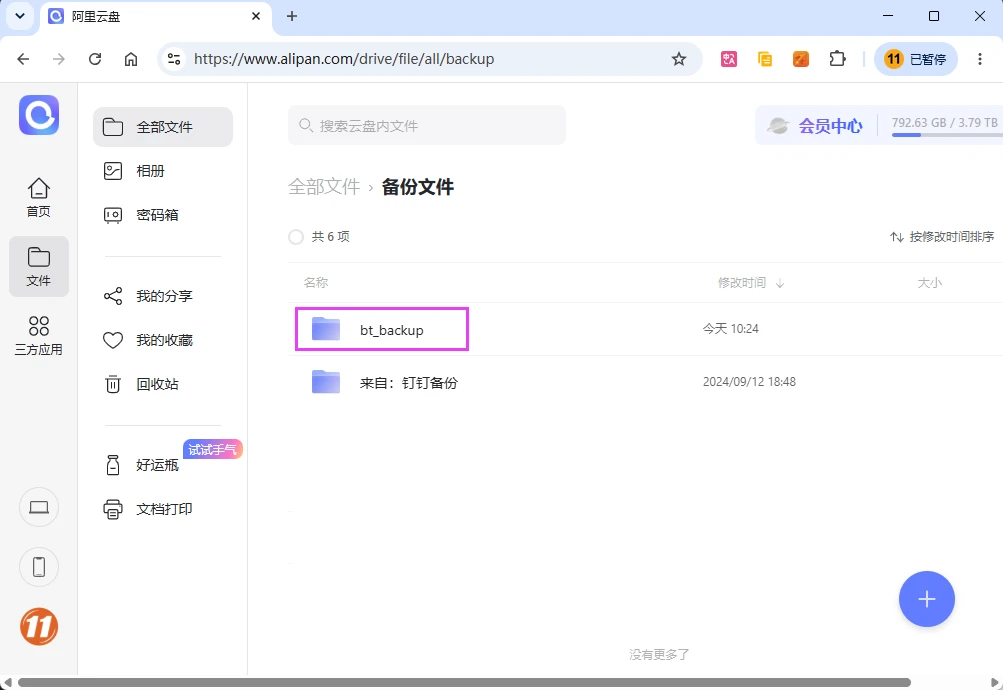Click site info icon in address bar
Screen dimensions: 1003x690
click(x=173, y=59)
